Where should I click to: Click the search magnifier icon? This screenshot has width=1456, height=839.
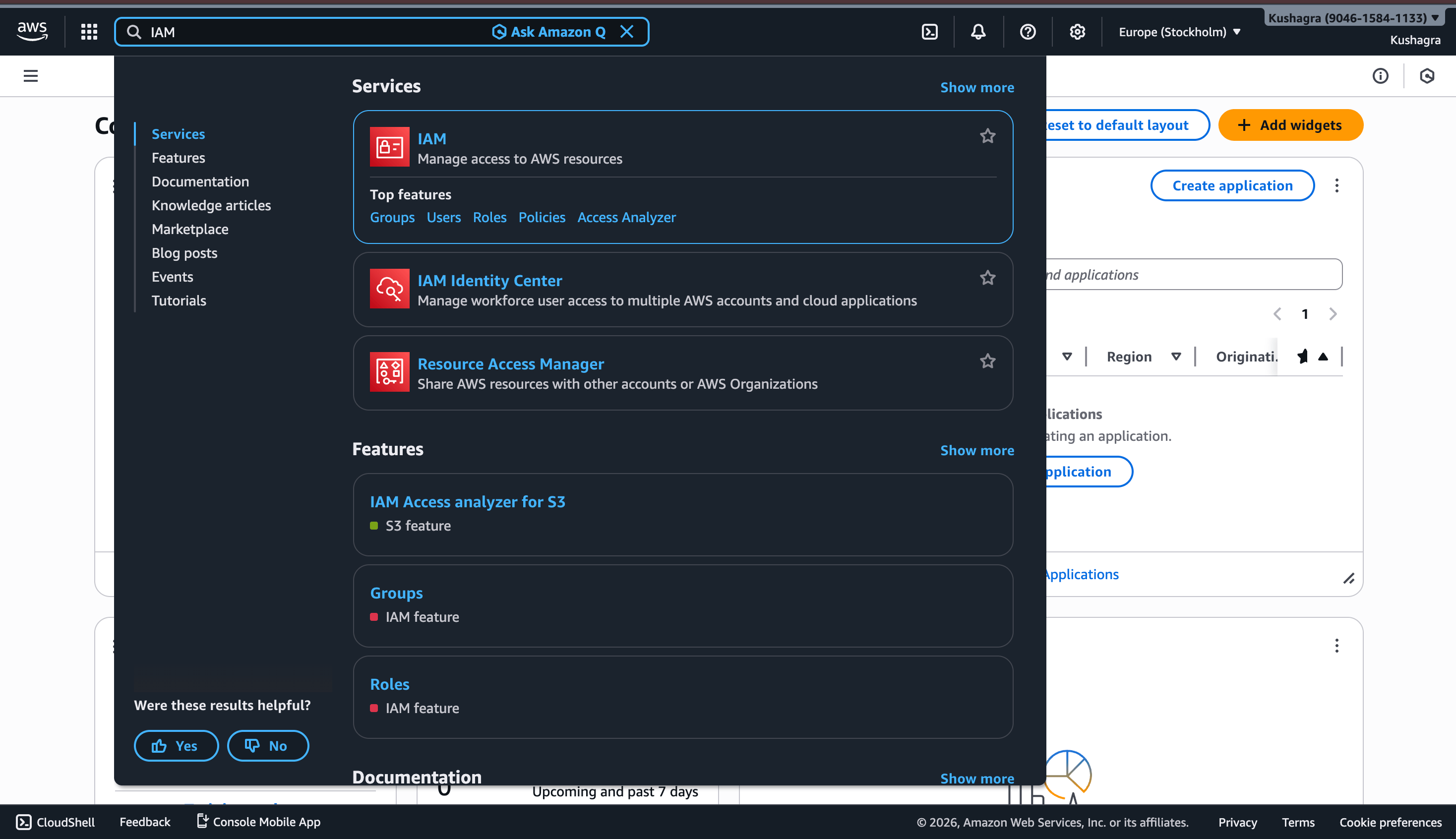click(134, 32)
